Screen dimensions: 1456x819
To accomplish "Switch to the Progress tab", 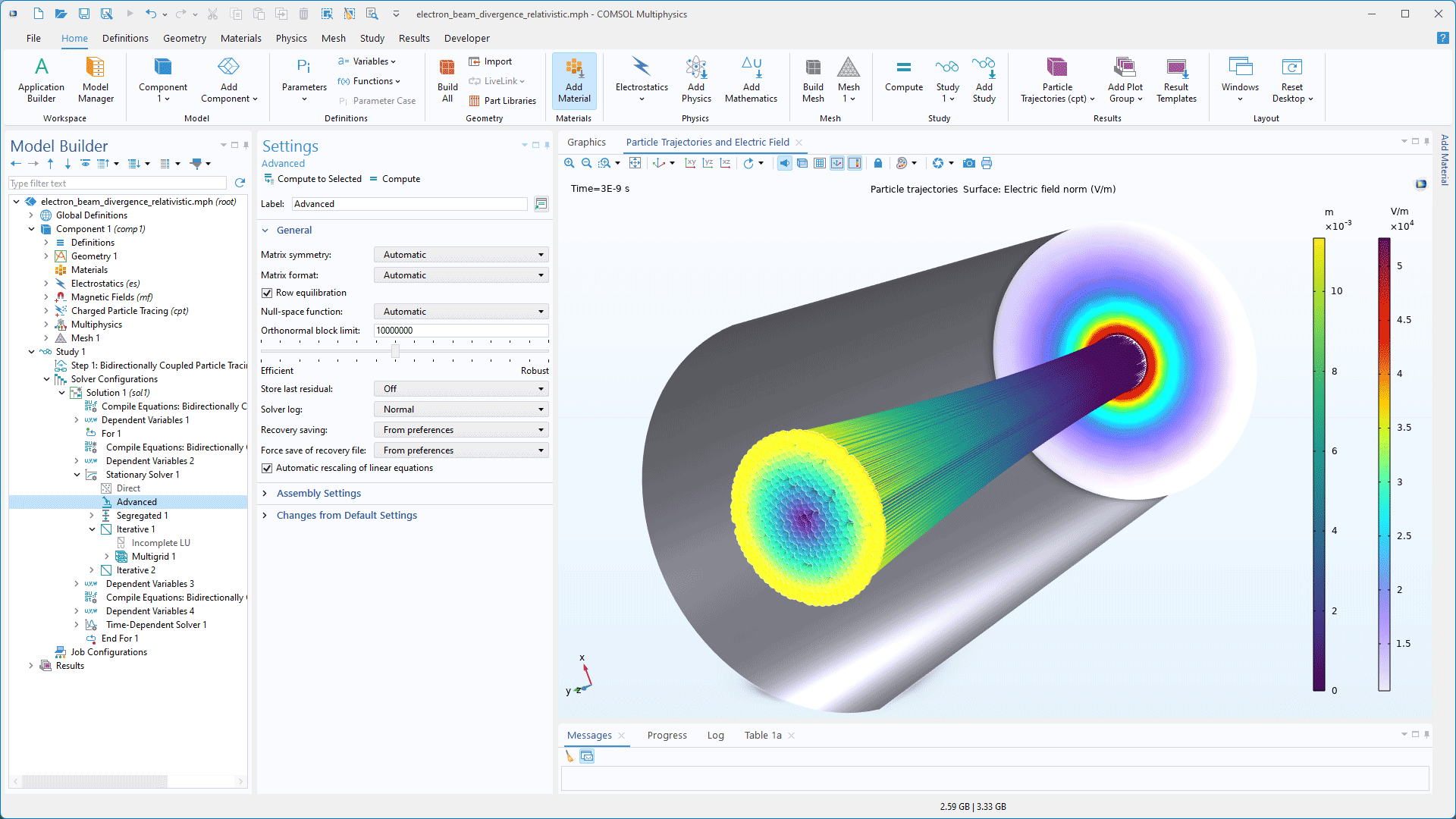I will point(667,736).
